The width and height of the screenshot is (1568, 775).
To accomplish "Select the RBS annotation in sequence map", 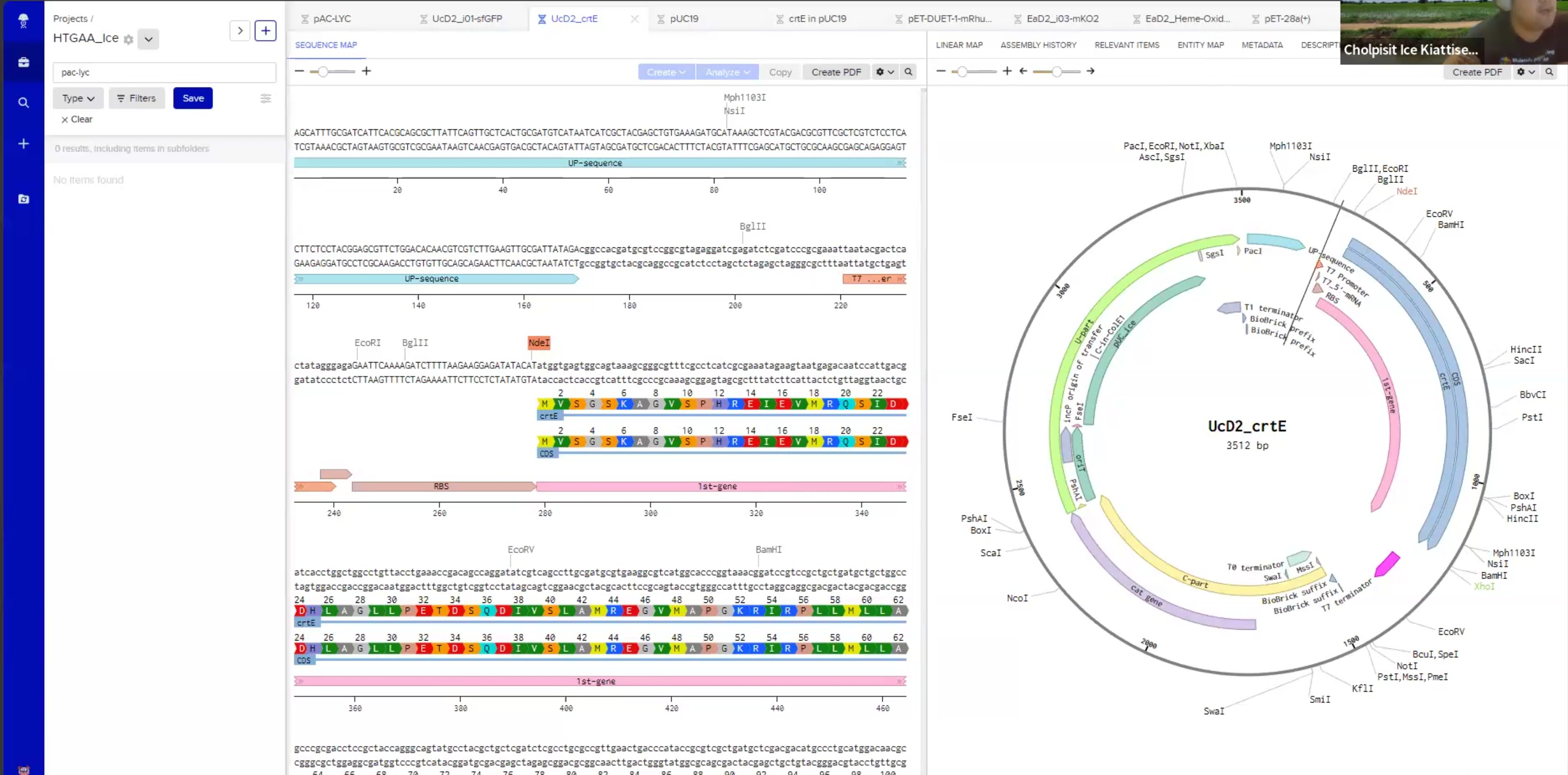I will click(444, 486).
